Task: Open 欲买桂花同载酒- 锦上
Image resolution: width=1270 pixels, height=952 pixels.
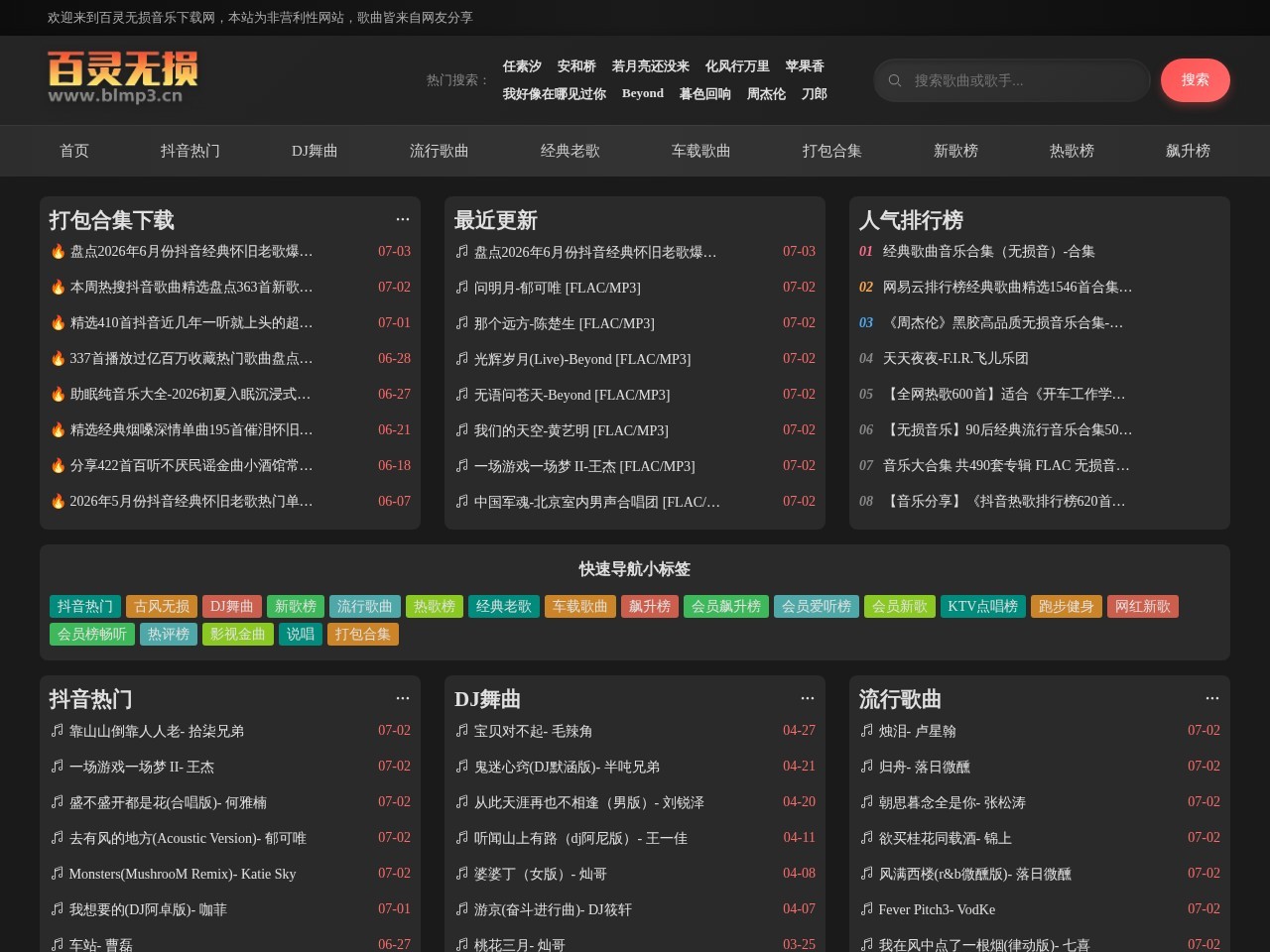Action: pos(946,837)
